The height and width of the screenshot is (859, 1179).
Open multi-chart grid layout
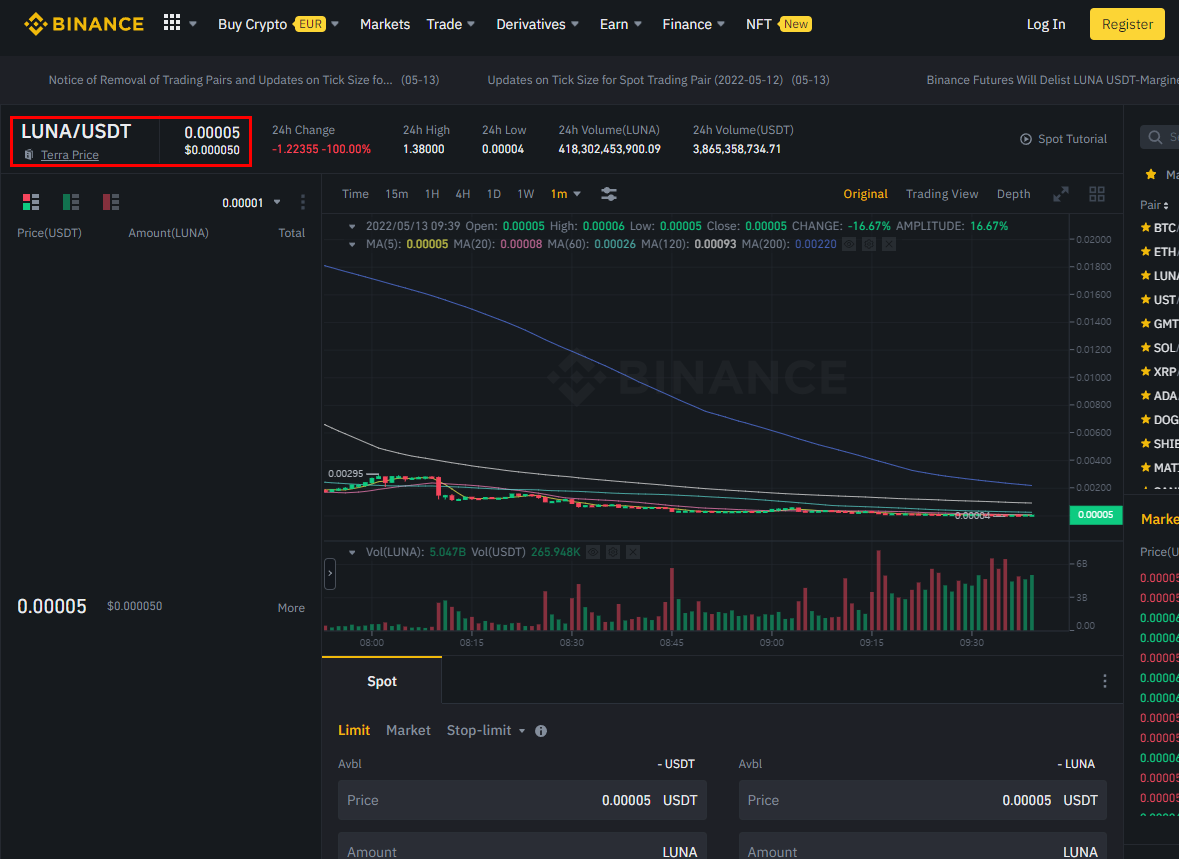[x=1097, y=194]
